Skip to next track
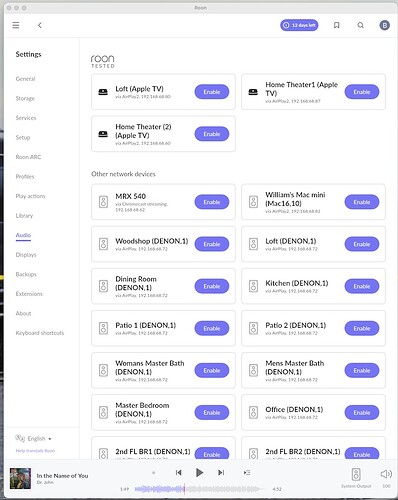Viewport: 398px width, 500px height. pos(221,472)
